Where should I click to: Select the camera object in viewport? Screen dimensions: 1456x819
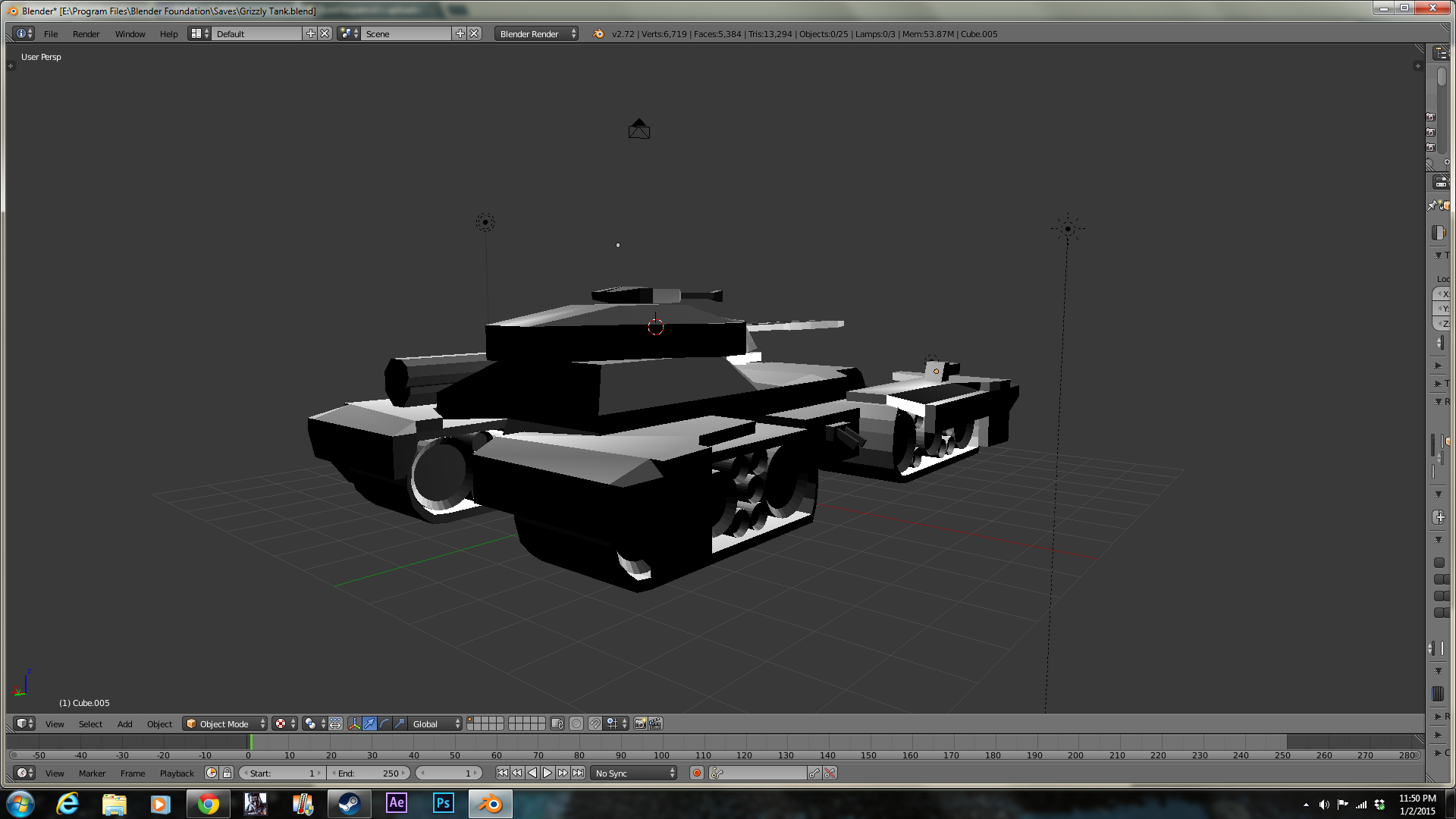(x=639, y=129)
